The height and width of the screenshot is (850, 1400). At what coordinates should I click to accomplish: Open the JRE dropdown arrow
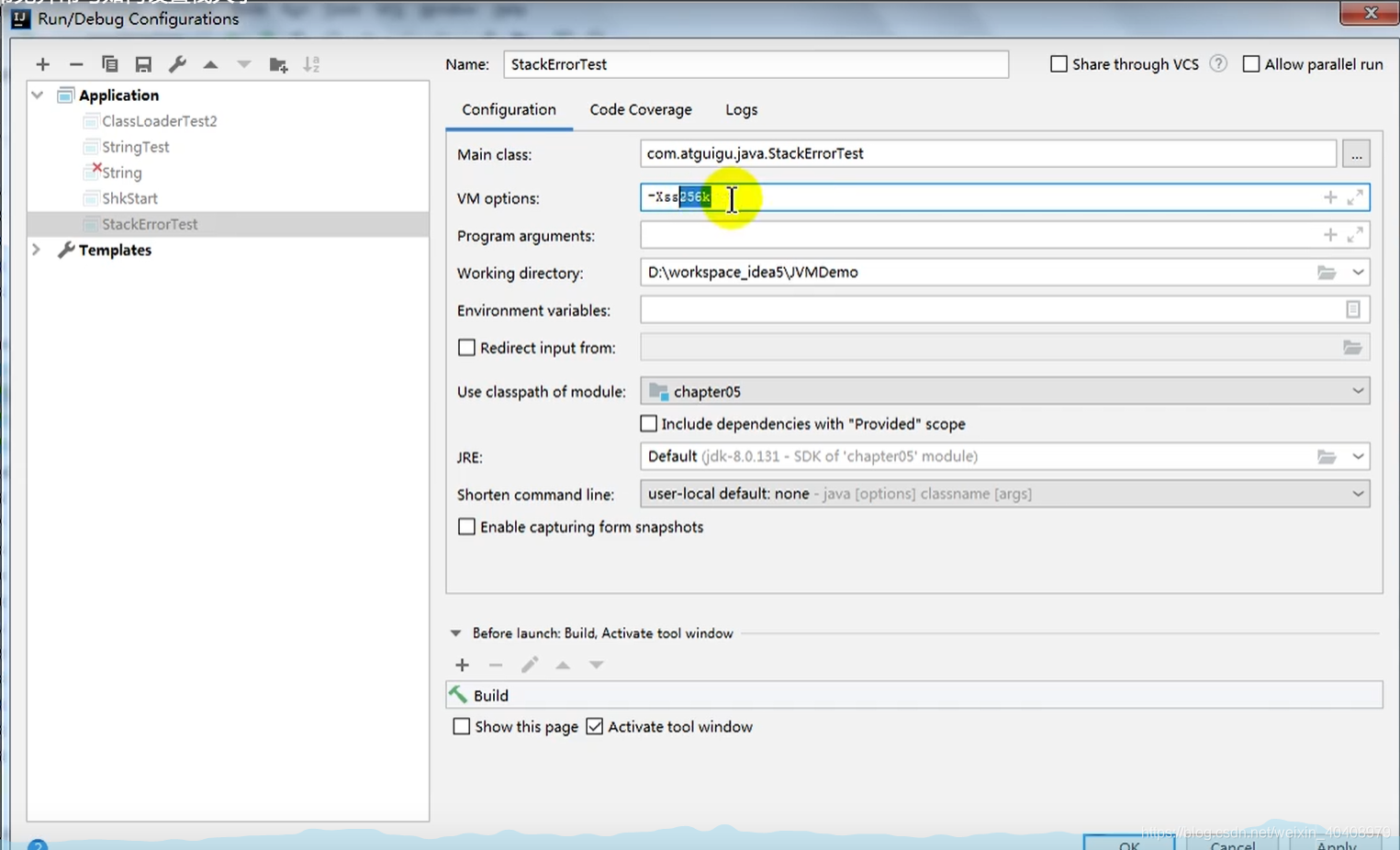coord(1358,456)
